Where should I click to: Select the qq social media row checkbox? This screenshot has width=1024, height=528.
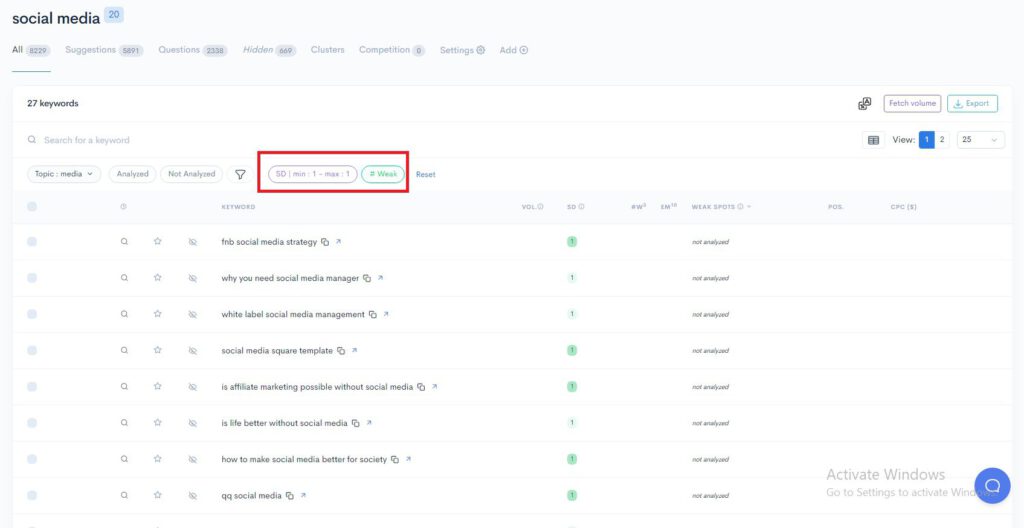(32, 495)
